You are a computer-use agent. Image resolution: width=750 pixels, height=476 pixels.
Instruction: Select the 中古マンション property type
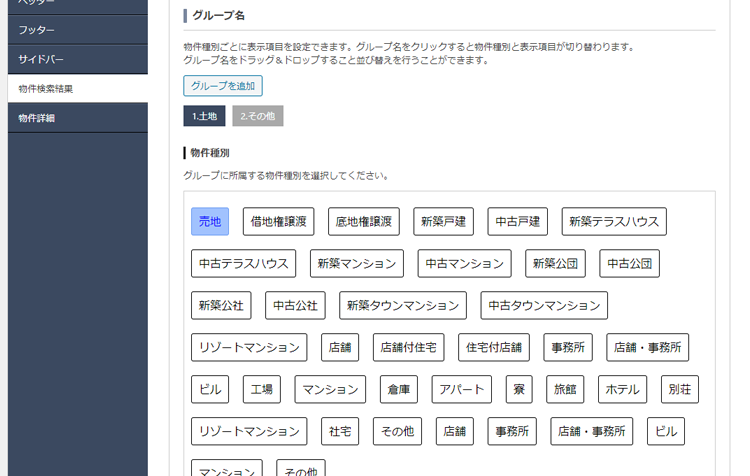pyautogui.click(x=464, y=263)
